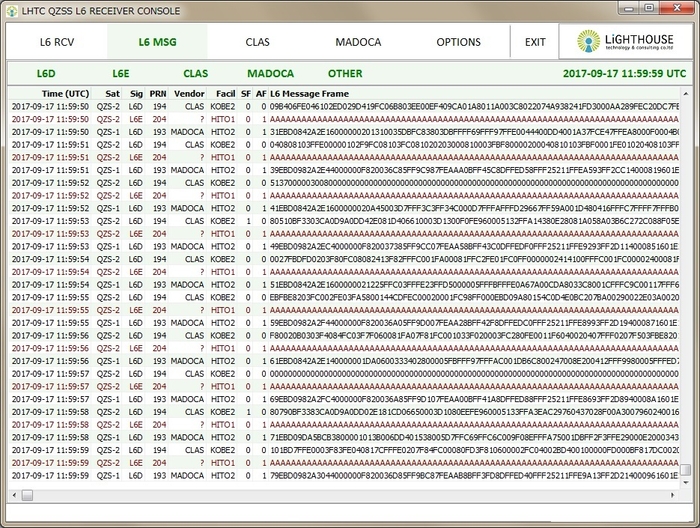The width and height of the screenshot is (700, 528).
Task: Click the horizontal scrollbar left arrow
Action: (x=14, y=494)
